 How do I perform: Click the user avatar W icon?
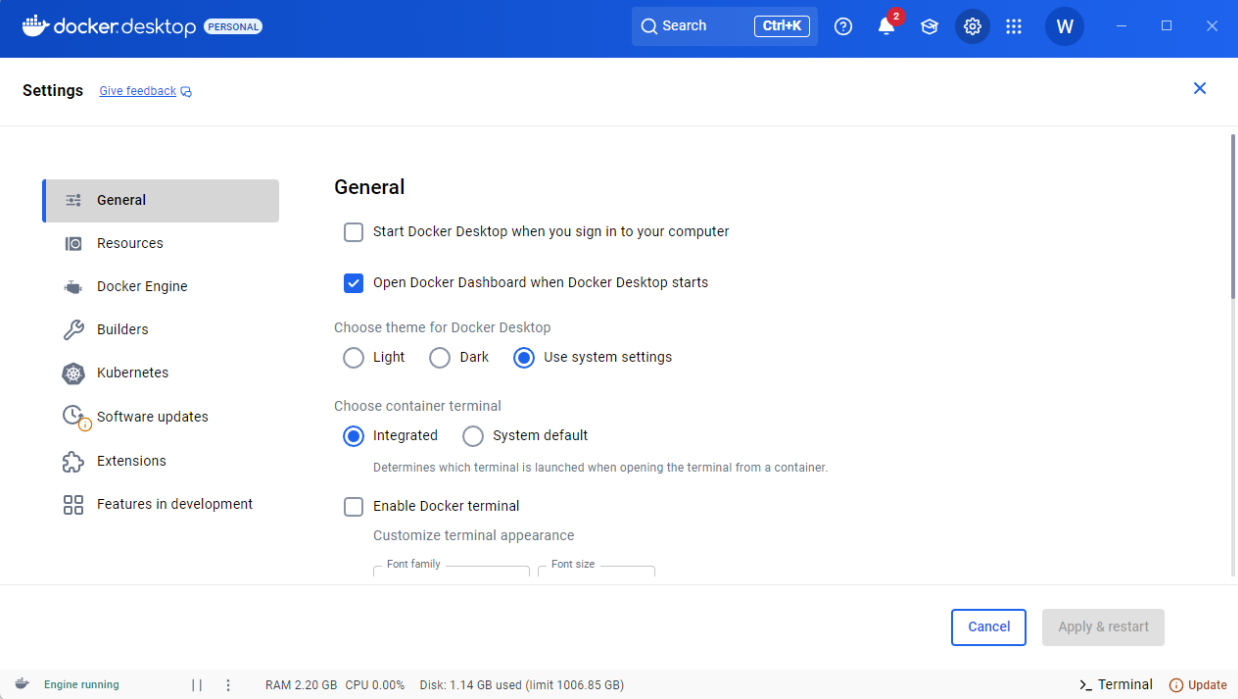click(x=1064, y=27)
